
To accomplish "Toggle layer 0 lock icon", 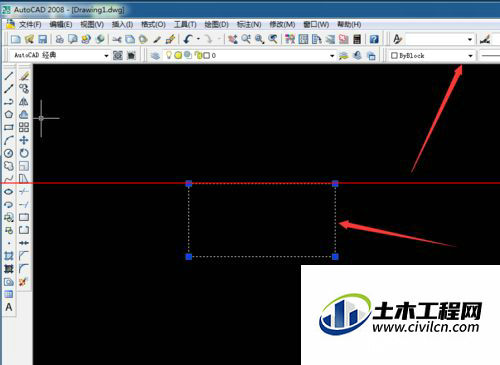I will [198, 55].
